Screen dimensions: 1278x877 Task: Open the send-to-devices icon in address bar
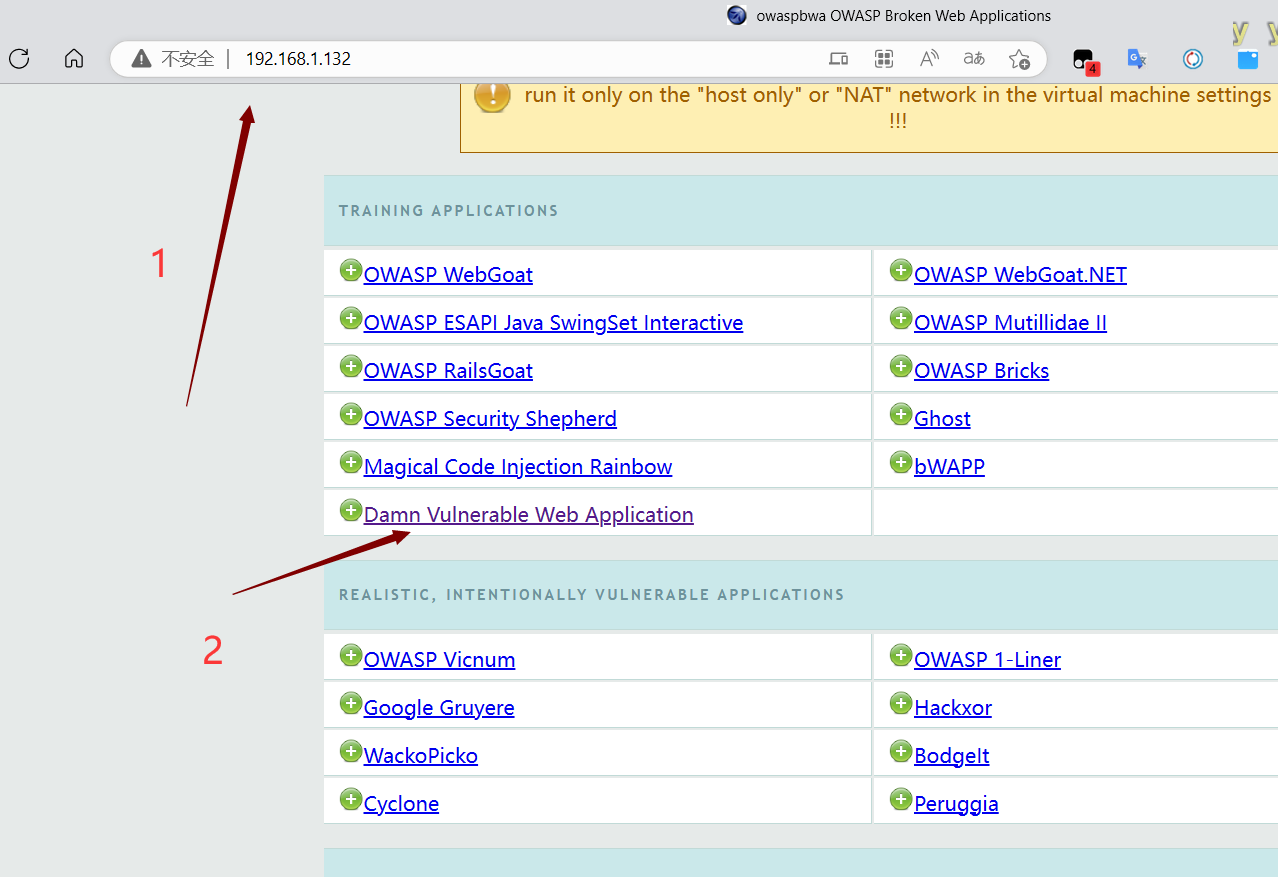point(839,59)
